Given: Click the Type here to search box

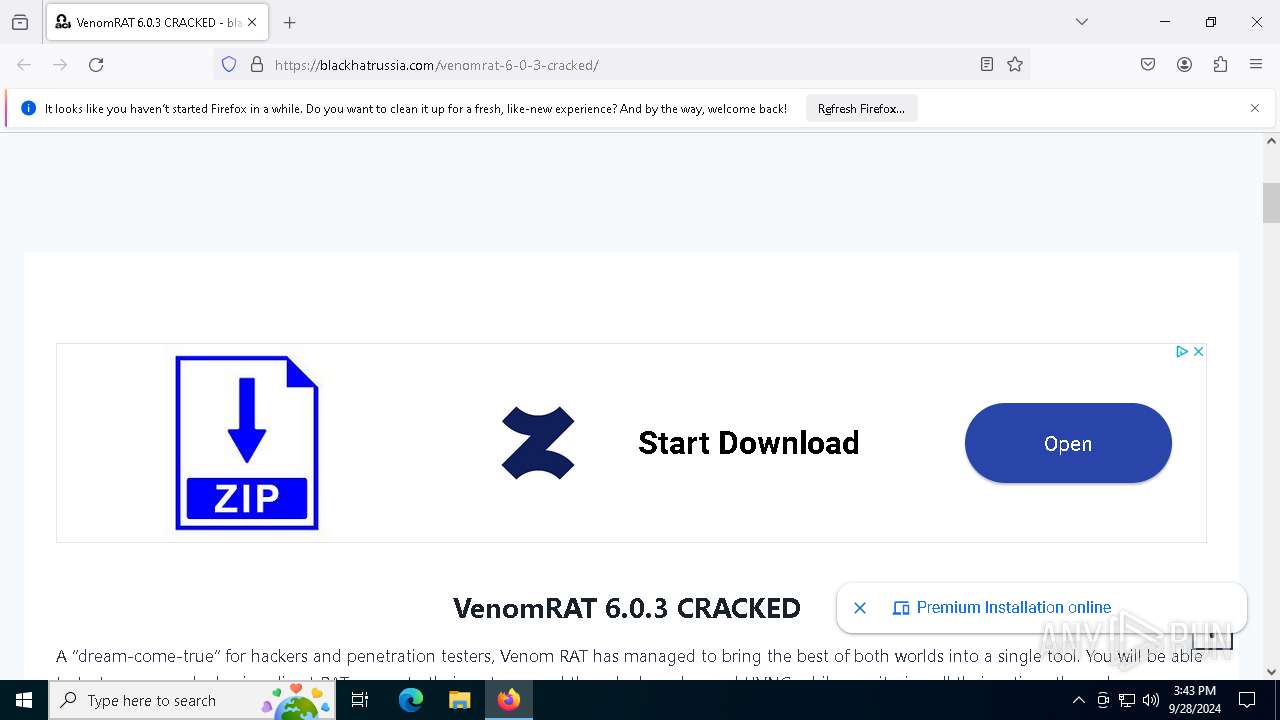Looking at the screenshot, I should pyautogui.click(x=192, y=700).
